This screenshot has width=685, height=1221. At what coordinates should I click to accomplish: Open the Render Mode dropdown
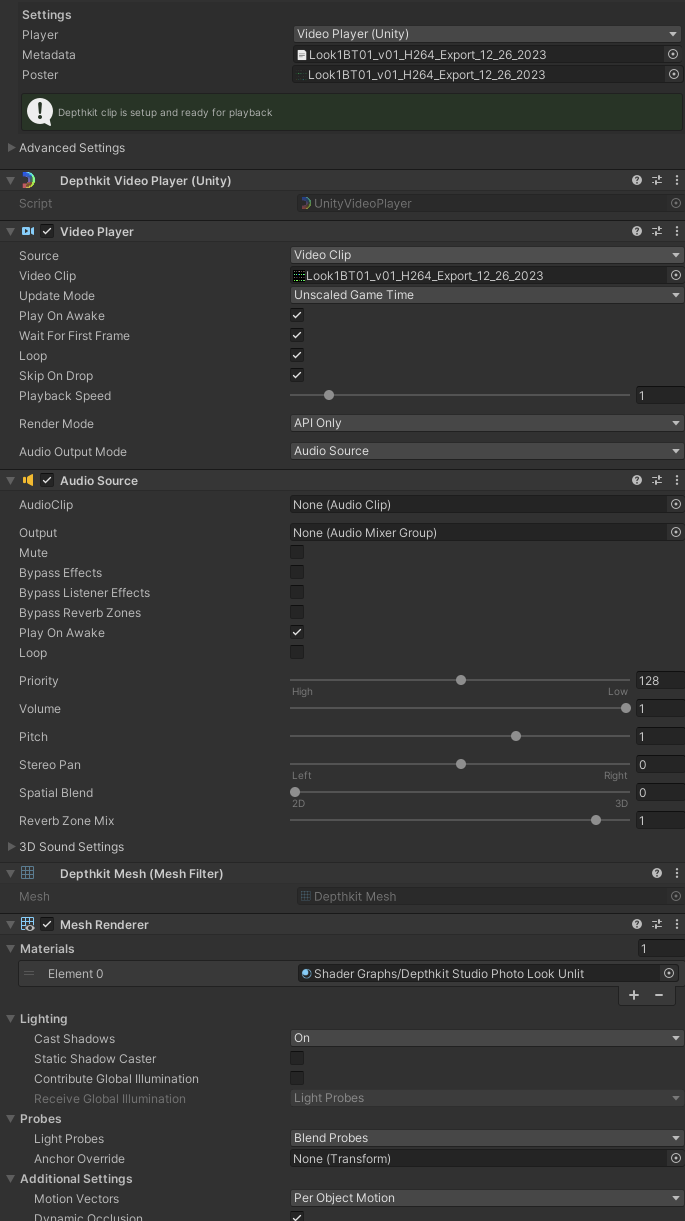coord(486,423)
